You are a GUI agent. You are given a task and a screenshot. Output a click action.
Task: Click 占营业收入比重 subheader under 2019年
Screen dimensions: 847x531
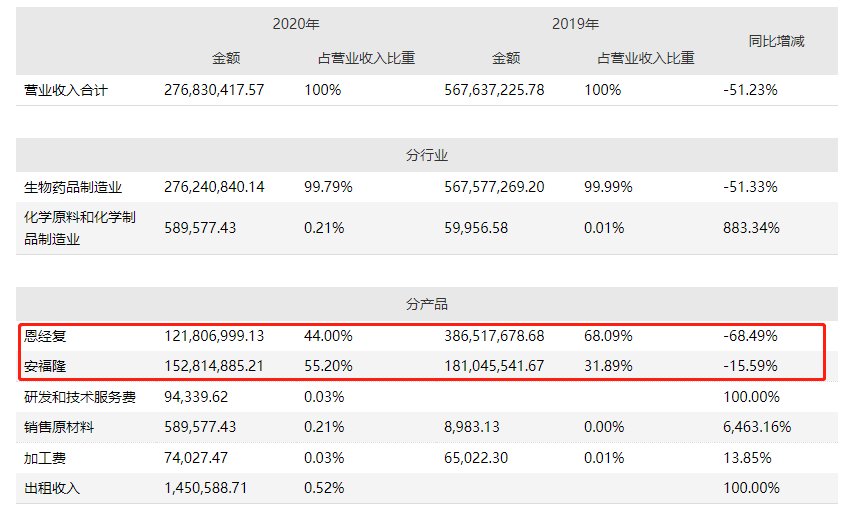pyautogui.click(x=646, y=58)
